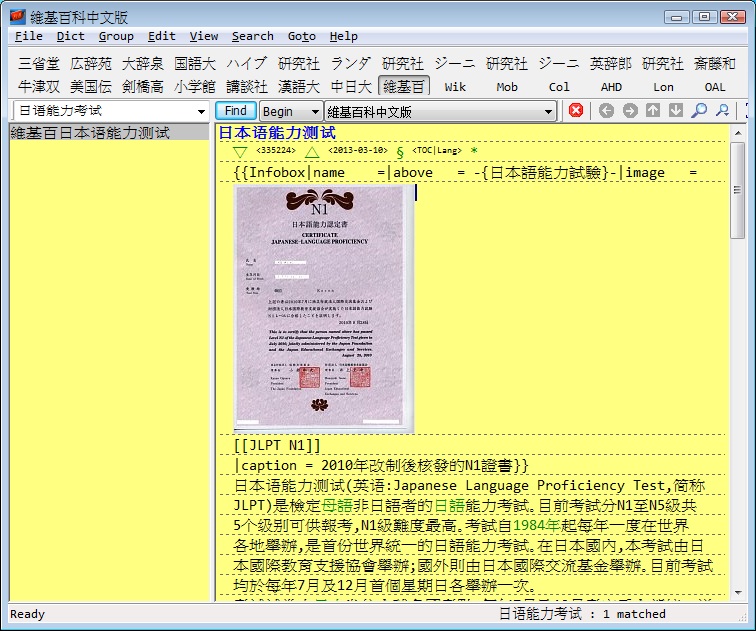Viewport: 756px width, 631px height.
Task: Click the vertical scrollbar thumb
Action: [738, 190]
